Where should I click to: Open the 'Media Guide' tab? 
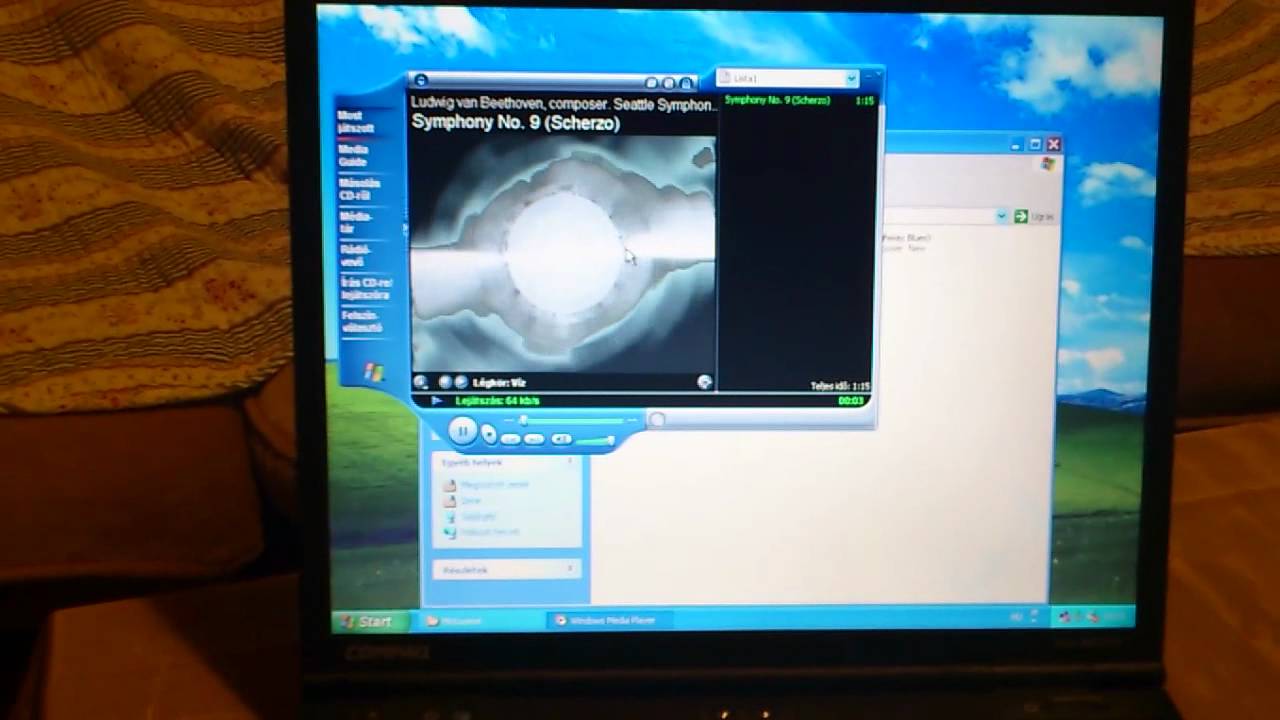coord(354,155)
